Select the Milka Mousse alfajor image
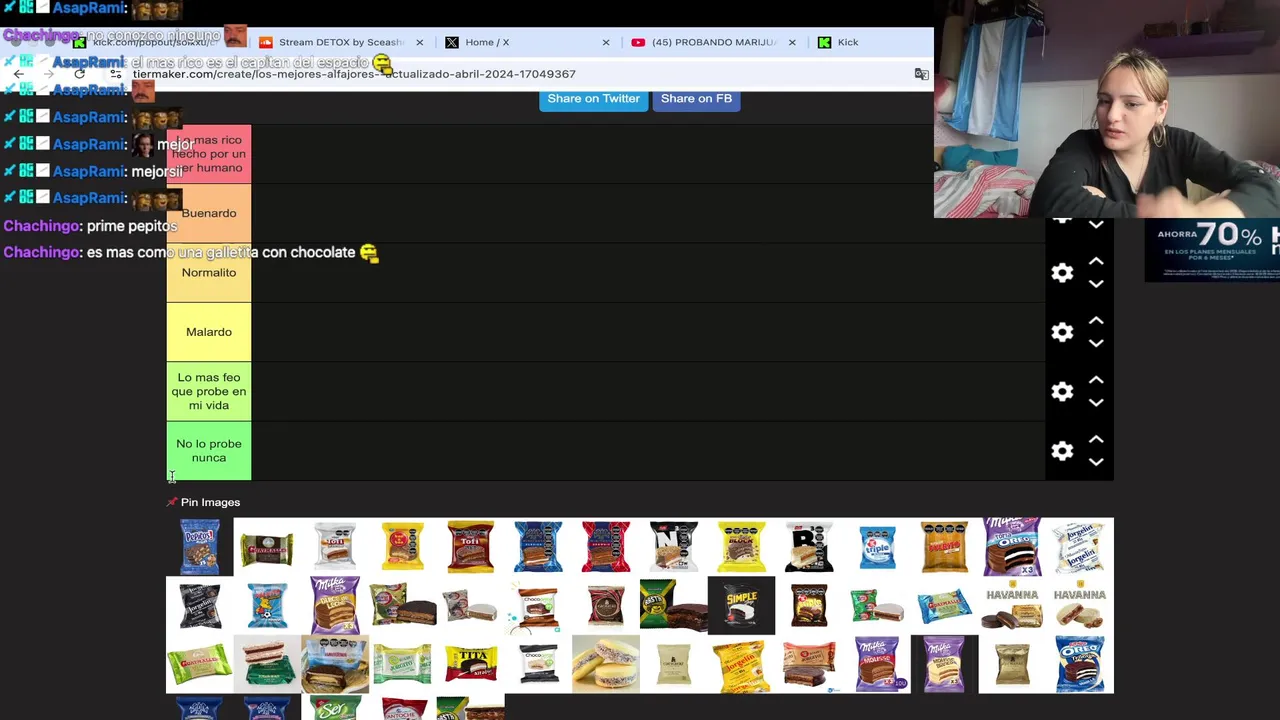 coord(877,665)
